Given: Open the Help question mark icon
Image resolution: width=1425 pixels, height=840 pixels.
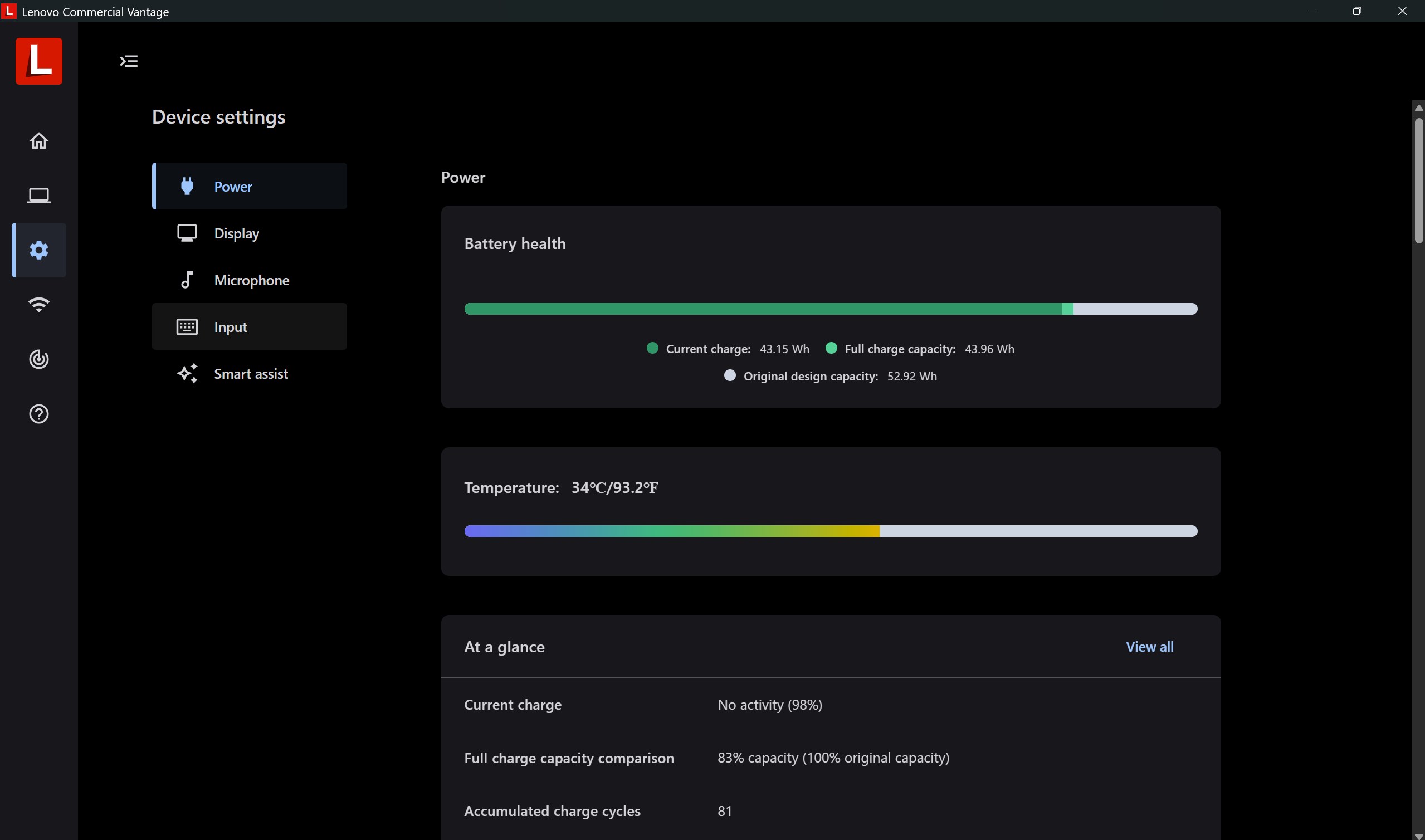Looking at the screenshot, I should (38, 414).
